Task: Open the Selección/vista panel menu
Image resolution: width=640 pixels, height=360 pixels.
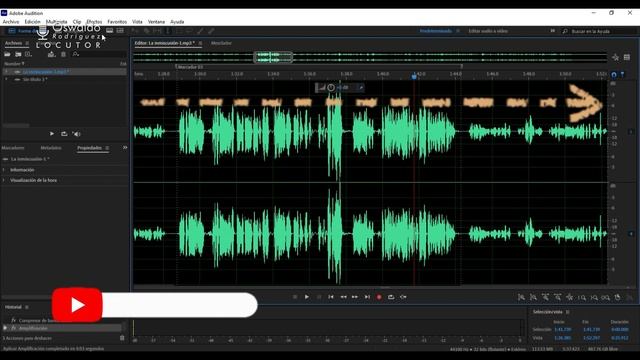Action: (x=567, y=312)
